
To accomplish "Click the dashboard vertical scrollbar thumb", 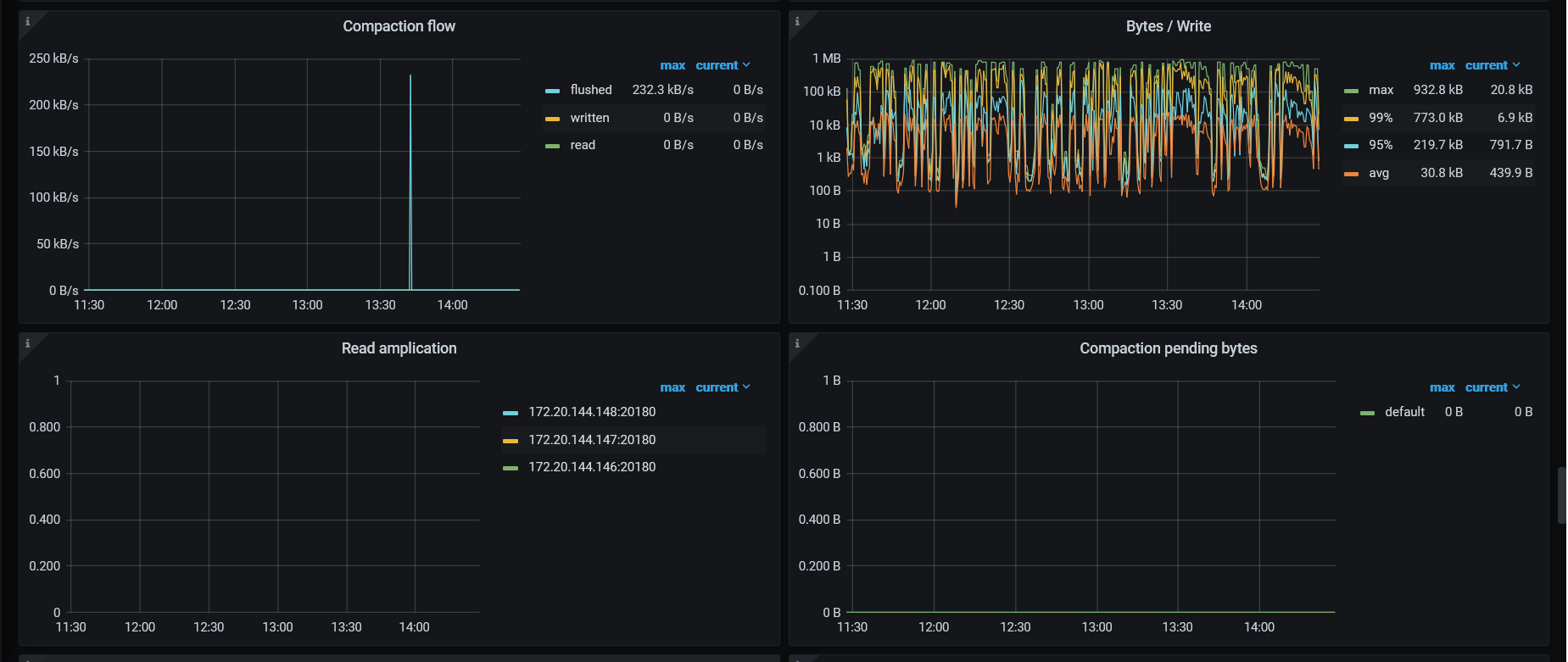I will tap(1561, 495).
